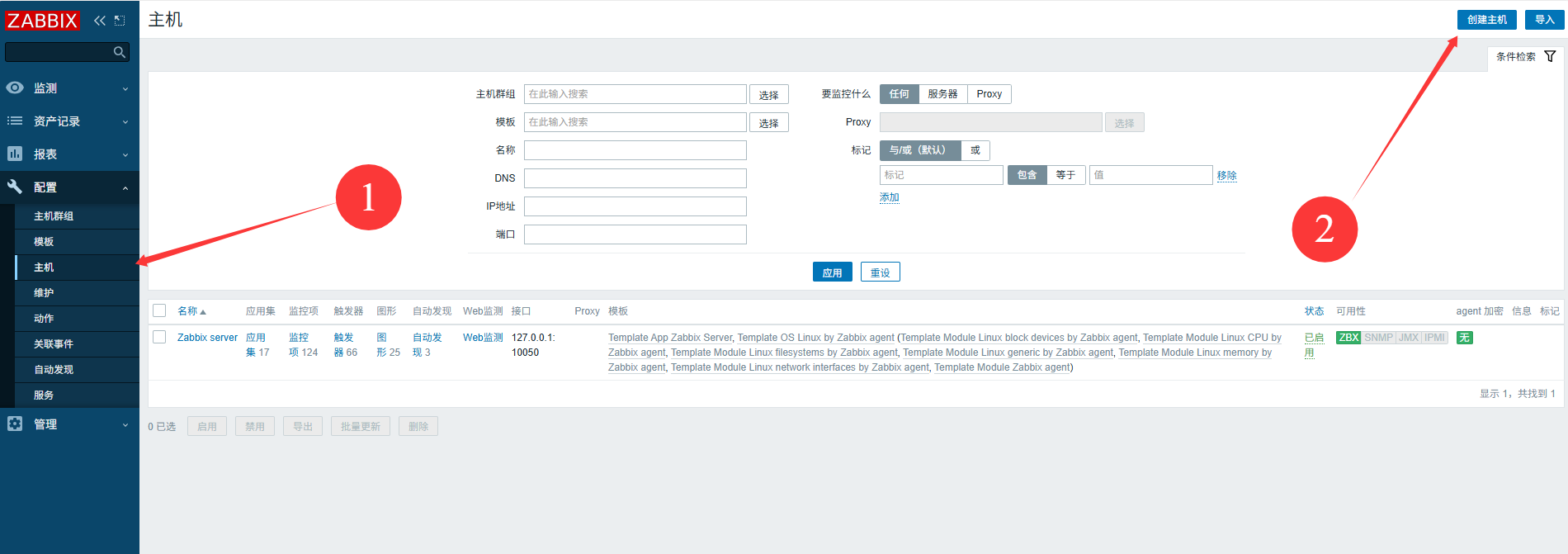The image size is (1568, 554).
Task: Click the ZBX availability badge
Action: click(1348, 338)
